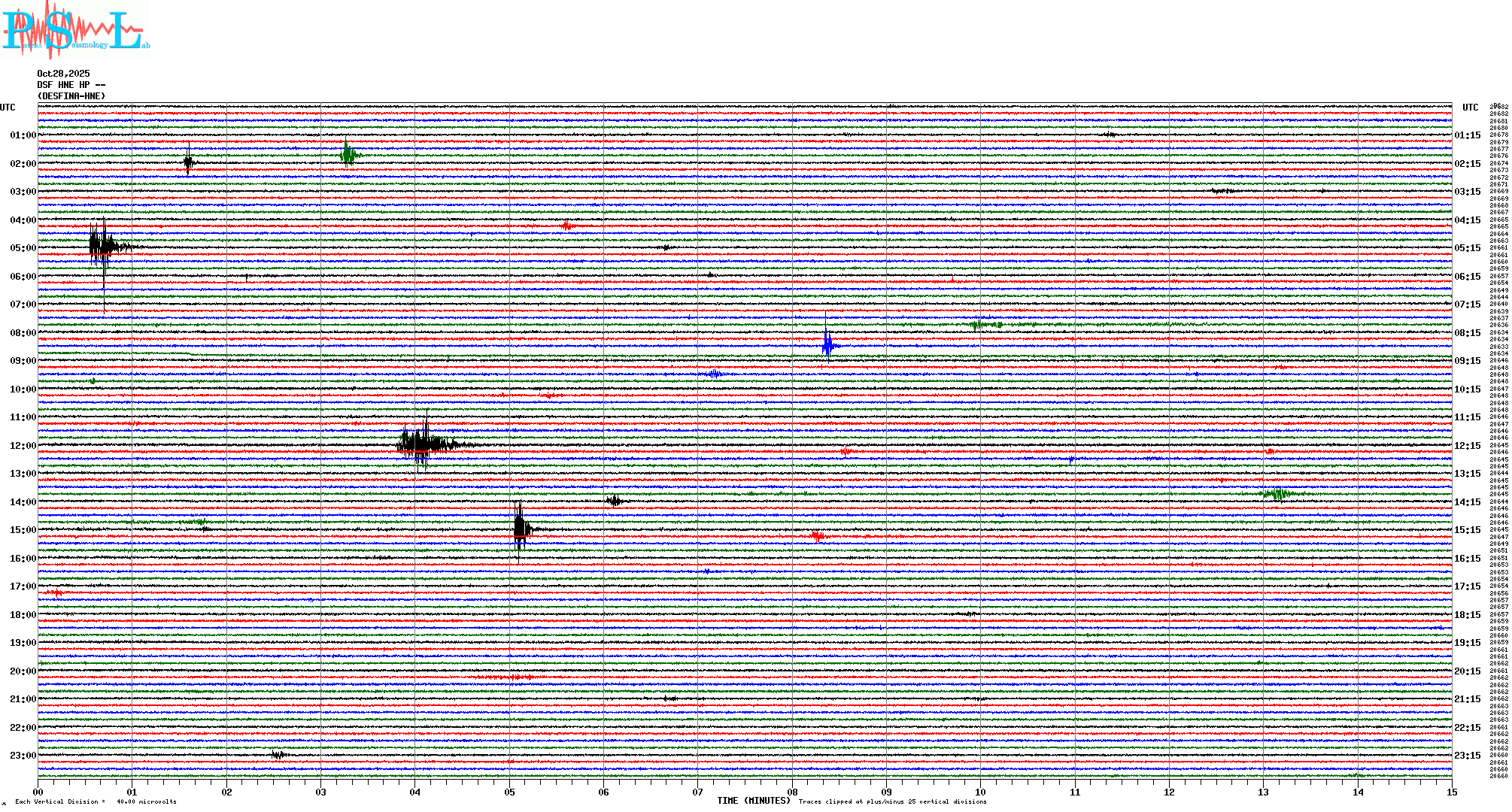Screen dimensions: 1512x812
Task: Click minute marker 15 on bottom axis
Action: pos(1451,792)
